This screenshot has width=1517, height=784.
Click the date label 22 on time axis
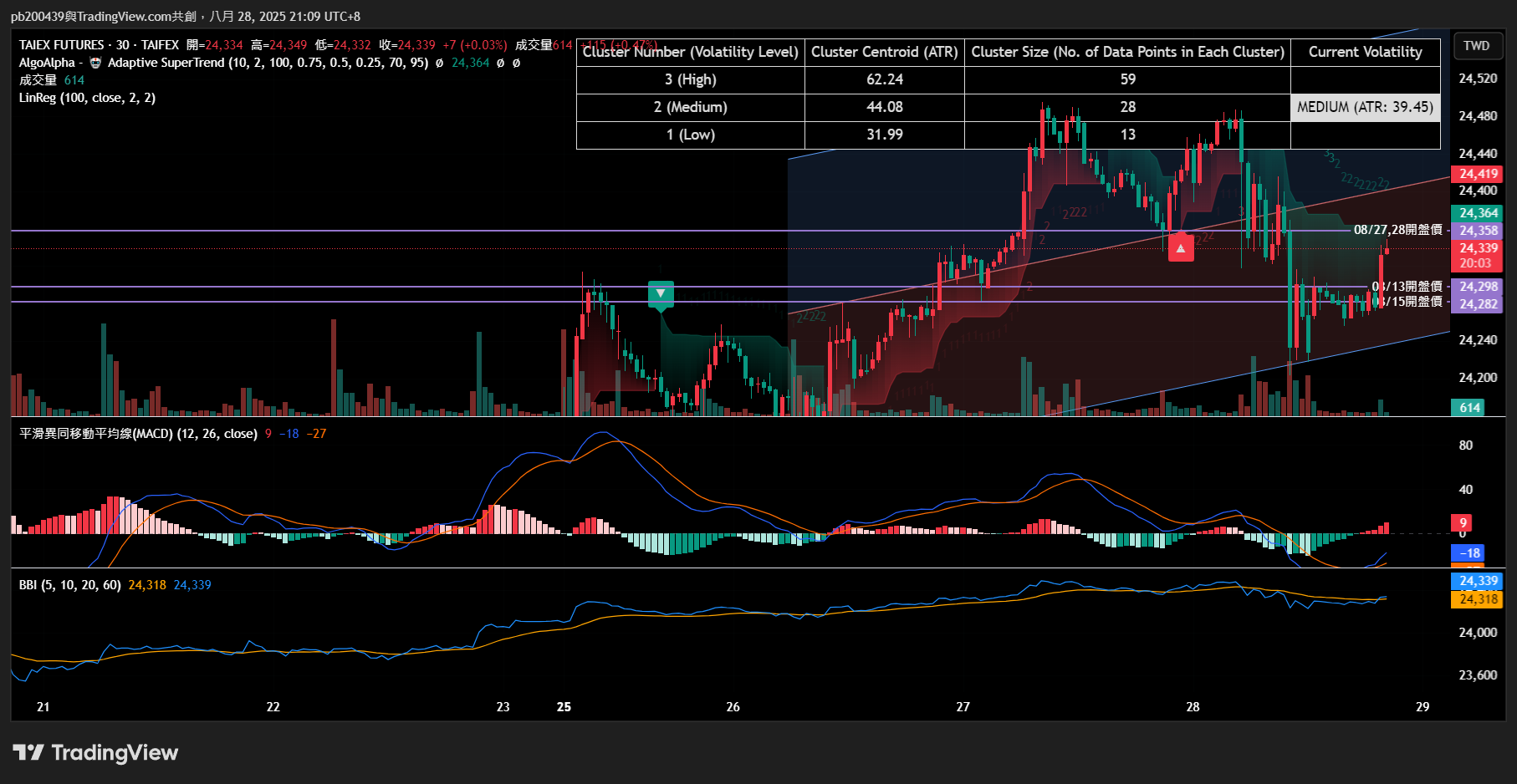click(273, 707)
